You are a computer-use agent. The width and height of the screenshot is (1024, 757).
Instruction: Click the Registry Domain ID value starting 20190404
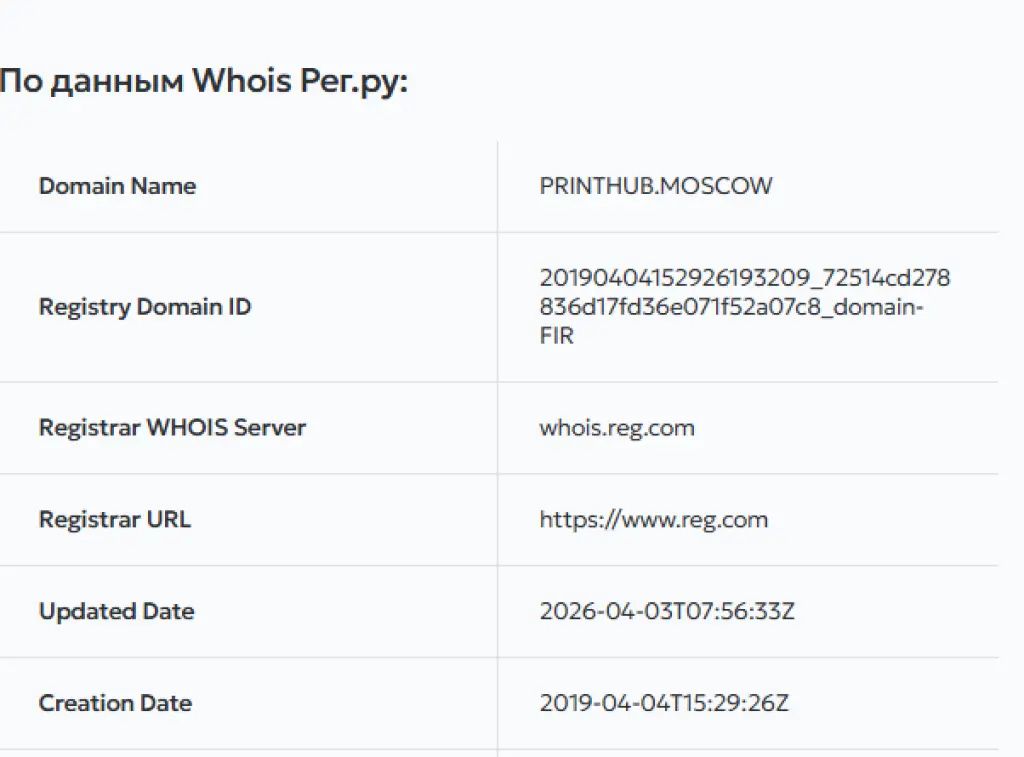click(x=744, y=306)
